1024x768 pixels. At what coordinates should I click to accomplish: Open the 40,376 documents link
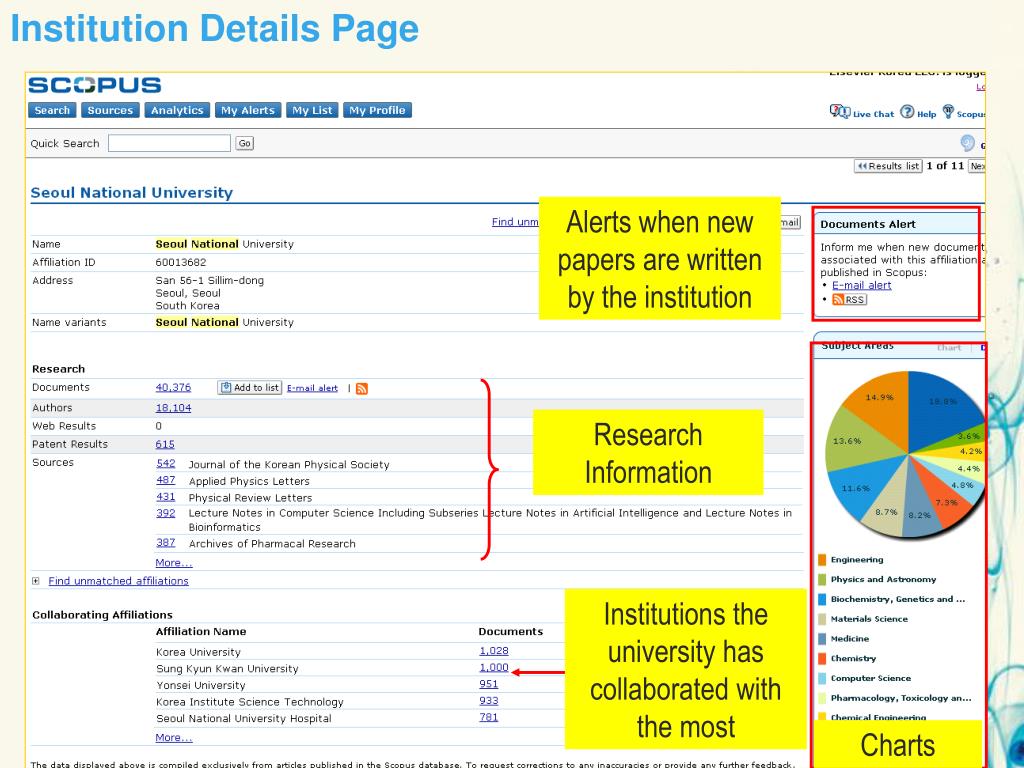tap(173, 387)
